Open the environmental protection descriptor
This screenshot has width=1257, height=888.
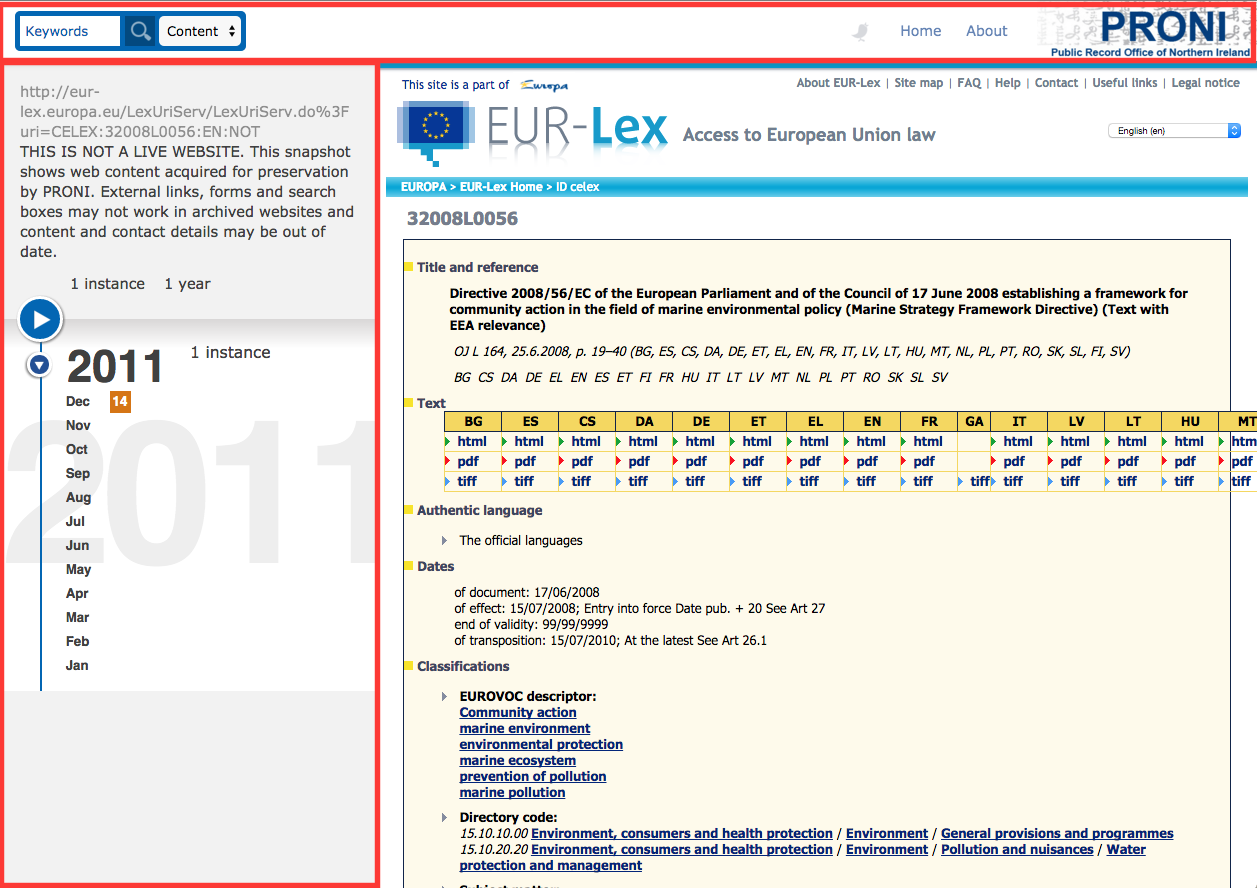541,744
